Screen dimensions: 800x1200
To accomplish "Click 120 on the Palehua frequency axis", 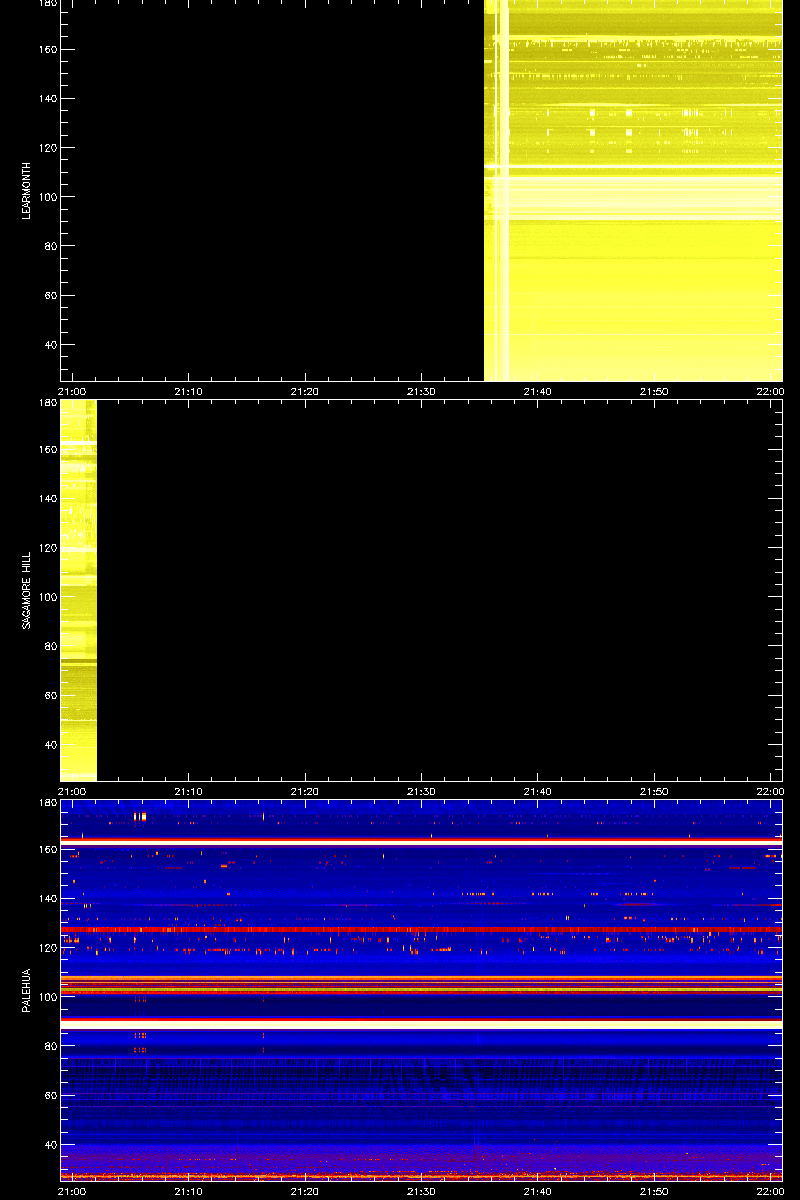I will click(x=47, y=946).
